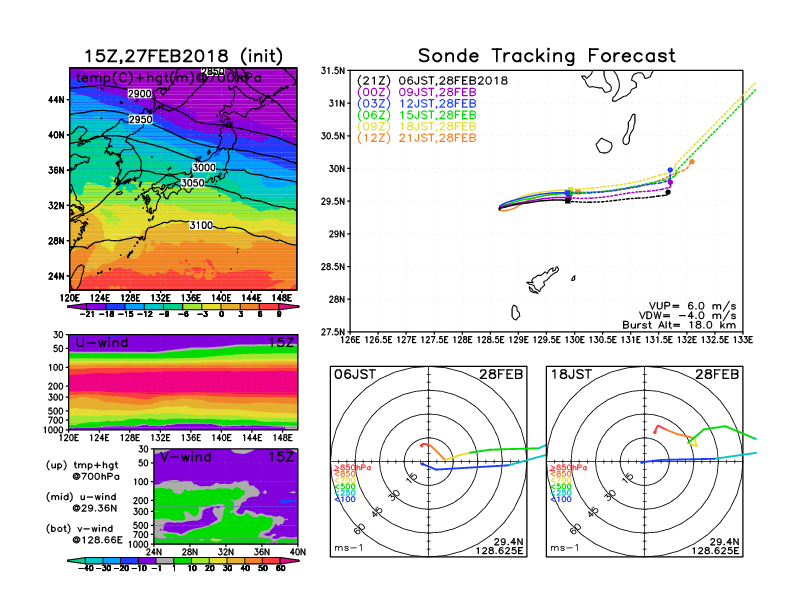792x612 pixels.
Task: Pick the yellow swatch between -3 and 0 on temperature colorbar
Action: click(x=212, y=307)
